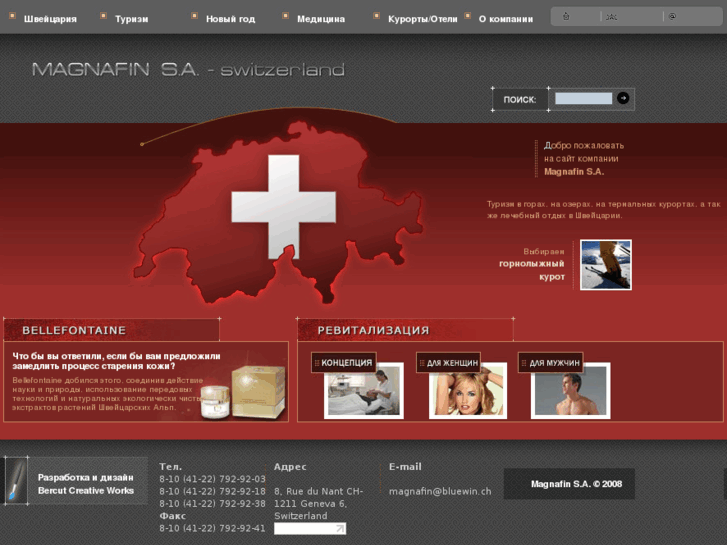
Task: Click the Bellefontaine grey description paragraph
Action: coord(108,394)
